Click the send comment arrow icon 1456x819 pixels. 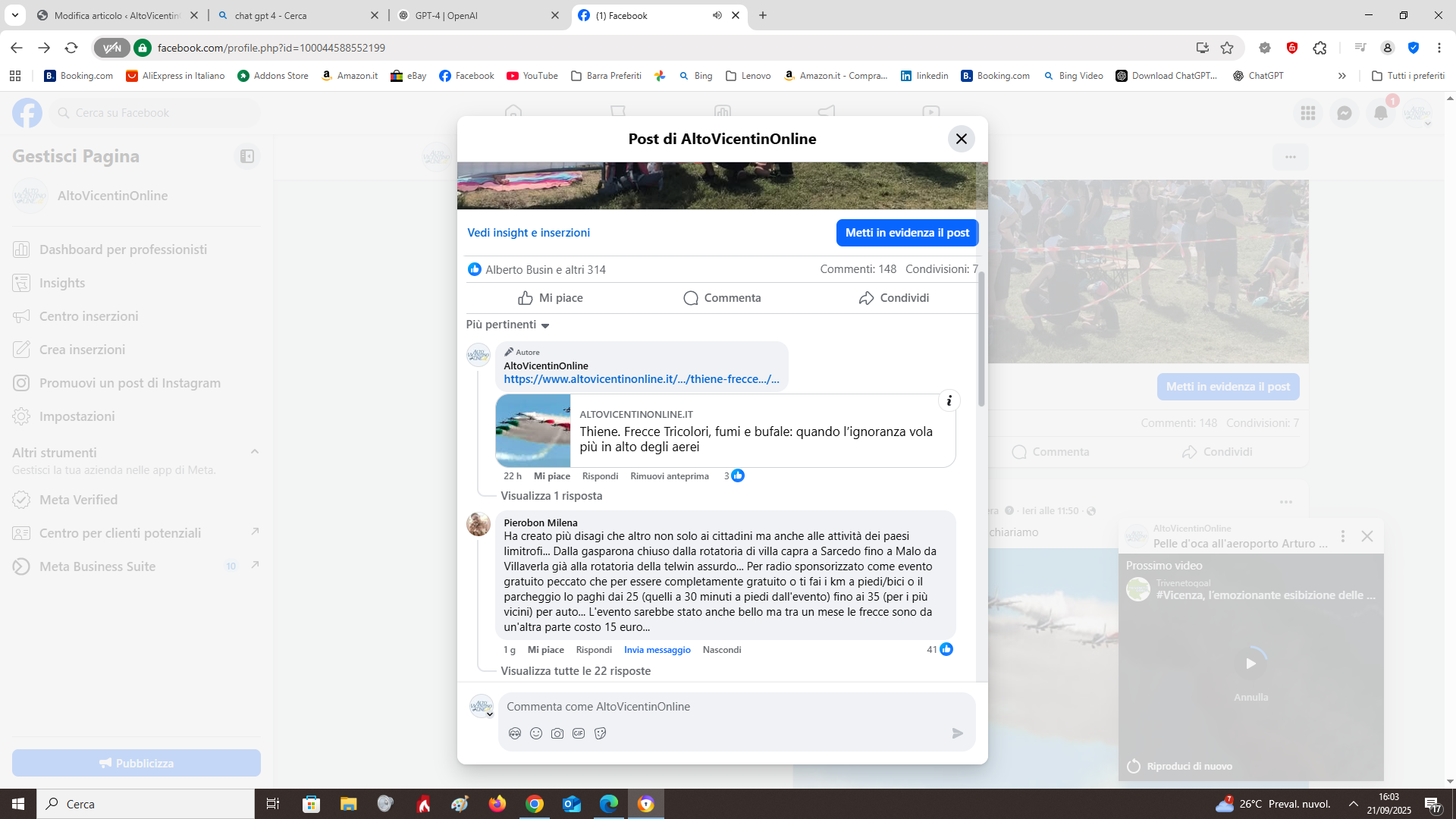[958, 733]
